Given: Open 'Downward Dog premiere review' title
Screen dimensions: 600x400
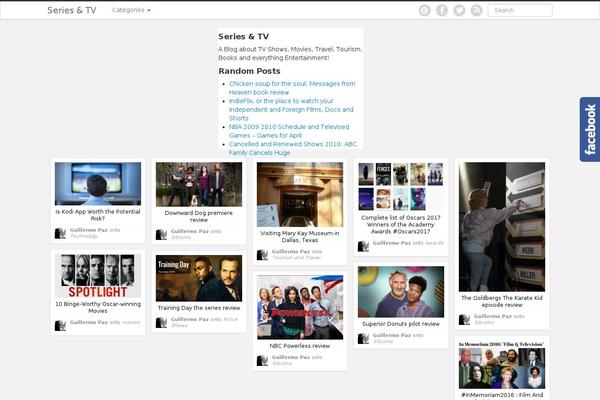Looking at the screenshot, I should click(x=199, y=216).
